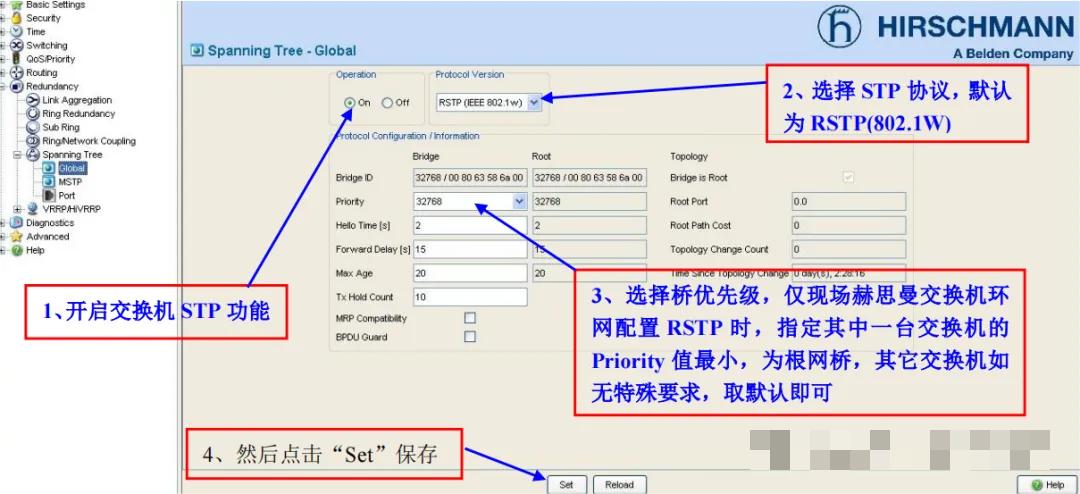This screenshot has width=1080, height=494.
Task: Open Ring Redundancy in the tree
Action: (x=79, y=114)
